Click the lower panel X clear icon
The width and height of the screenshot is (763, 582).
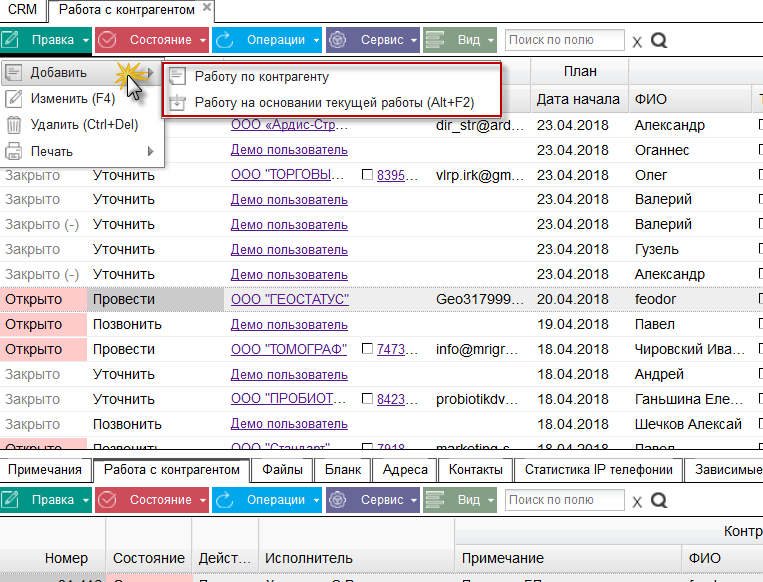pos(637,502)
